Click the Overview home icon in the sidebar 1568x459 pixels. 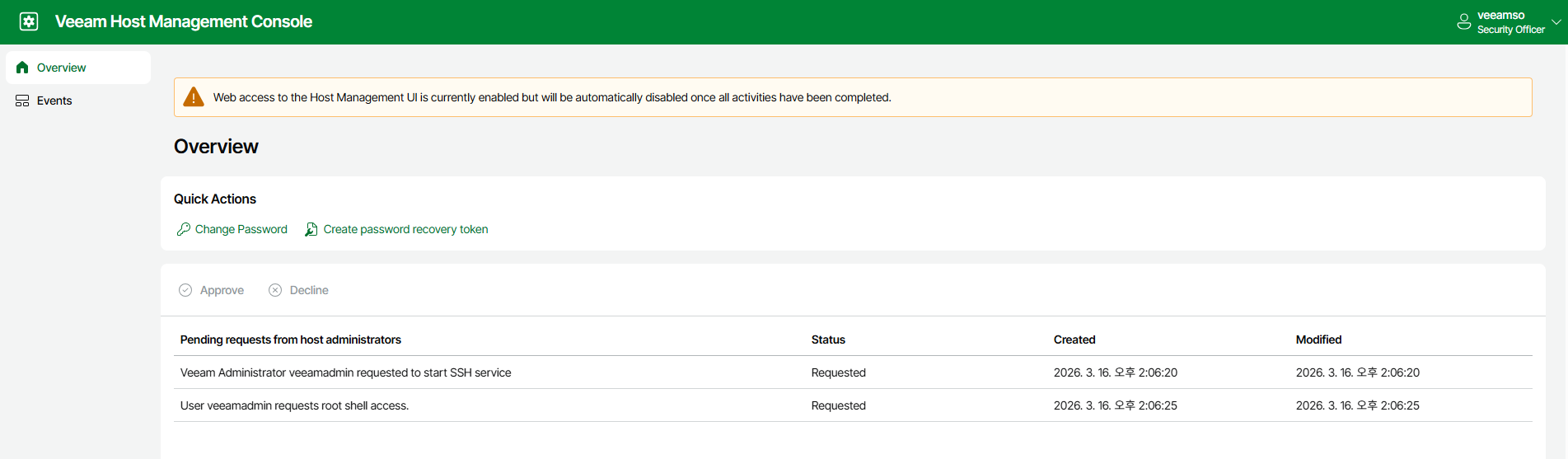[22, 68]
